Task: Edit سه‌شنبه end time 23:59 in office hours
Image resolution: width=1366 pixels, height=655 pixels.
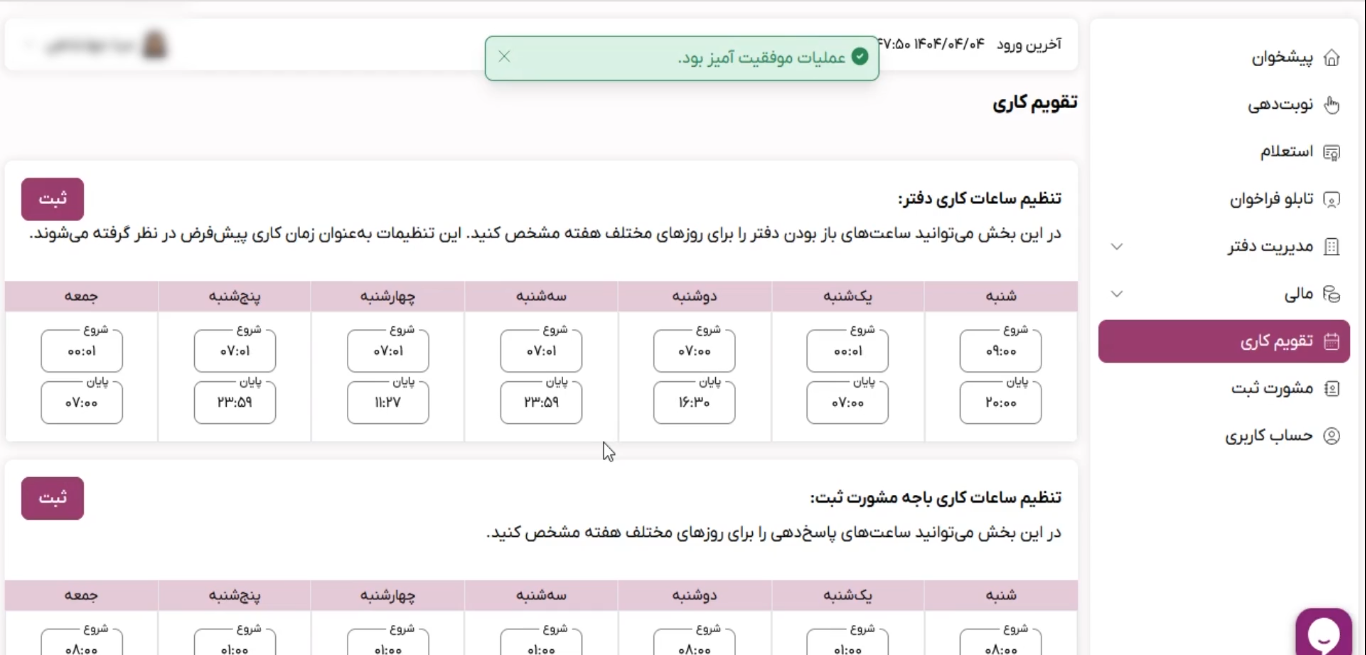Action: click(x=541, y=402)
